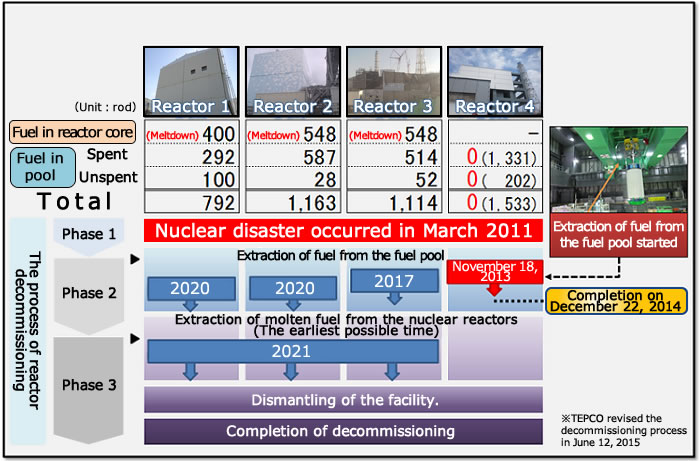Select the orange 'Fuel in reactor core' label

coord(74,132)
